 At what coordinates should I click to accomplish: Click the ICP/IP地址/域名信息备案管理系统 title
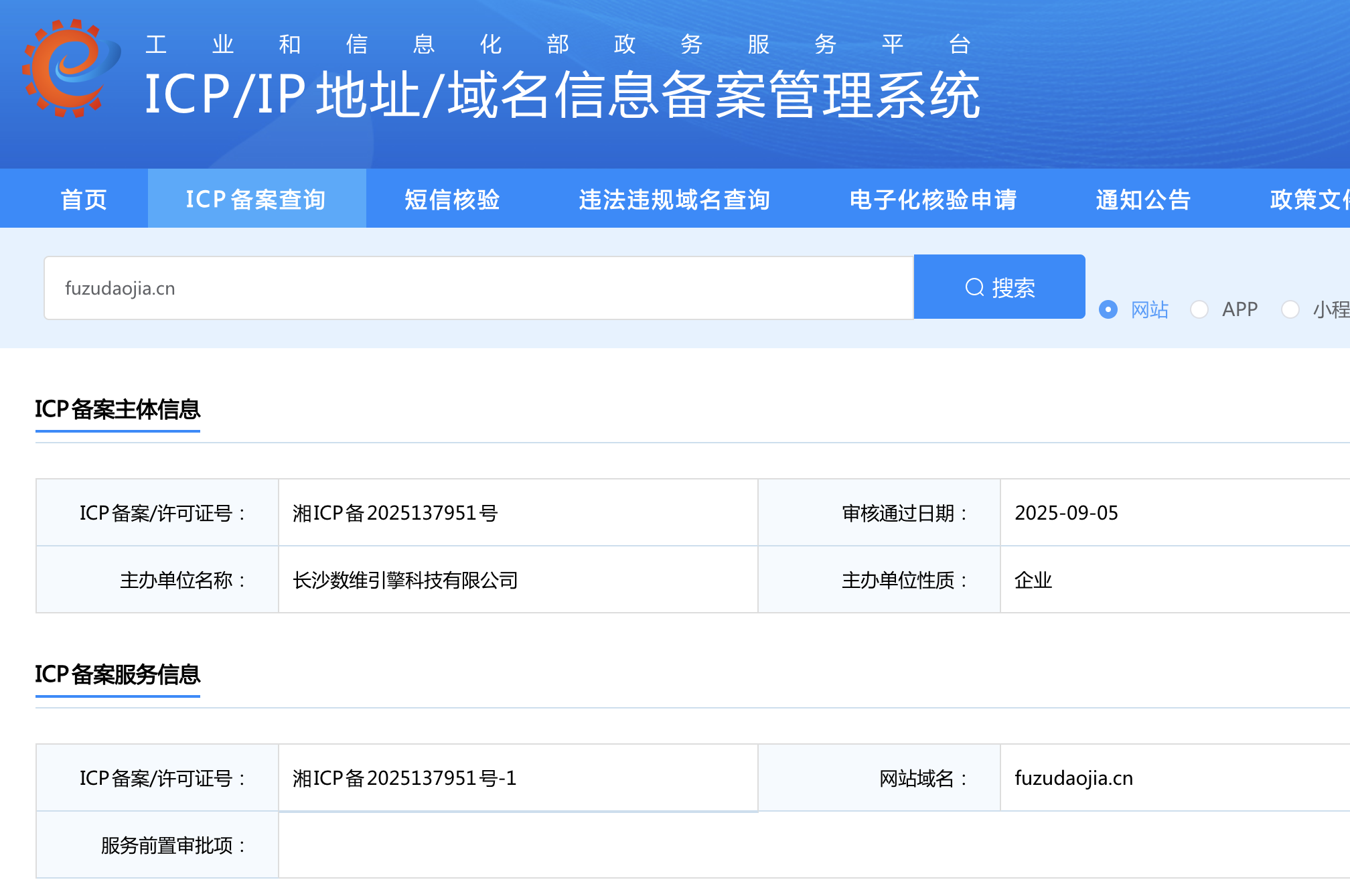pyautogui.click(x=561, y=95)
